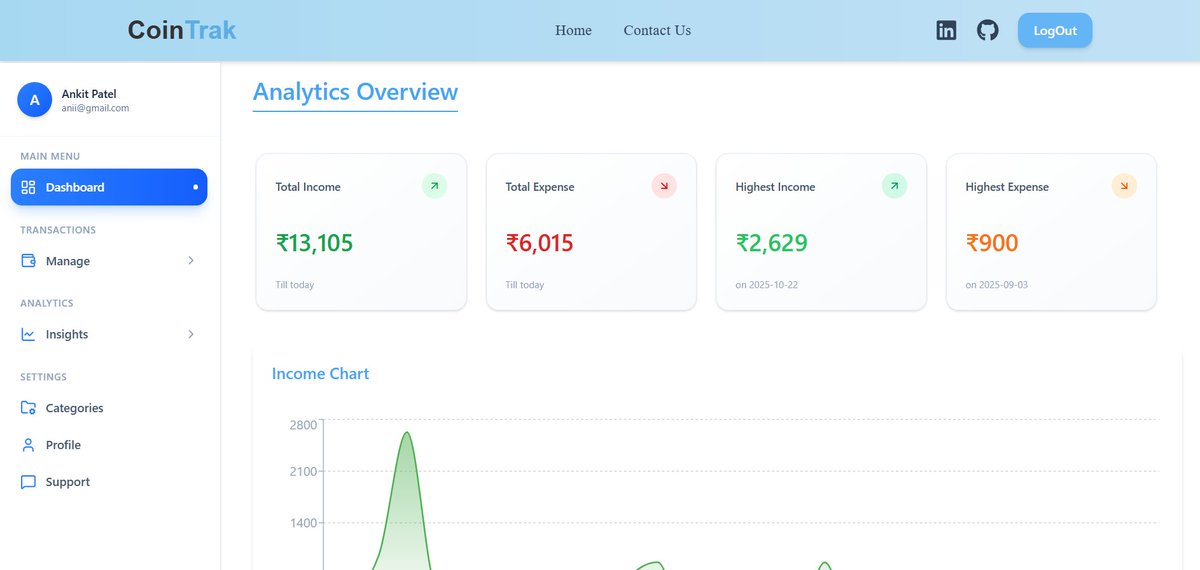Open the LinkedIn icon in header
The height and width of the screenshot is (570, 1200).
pos(946,30)
